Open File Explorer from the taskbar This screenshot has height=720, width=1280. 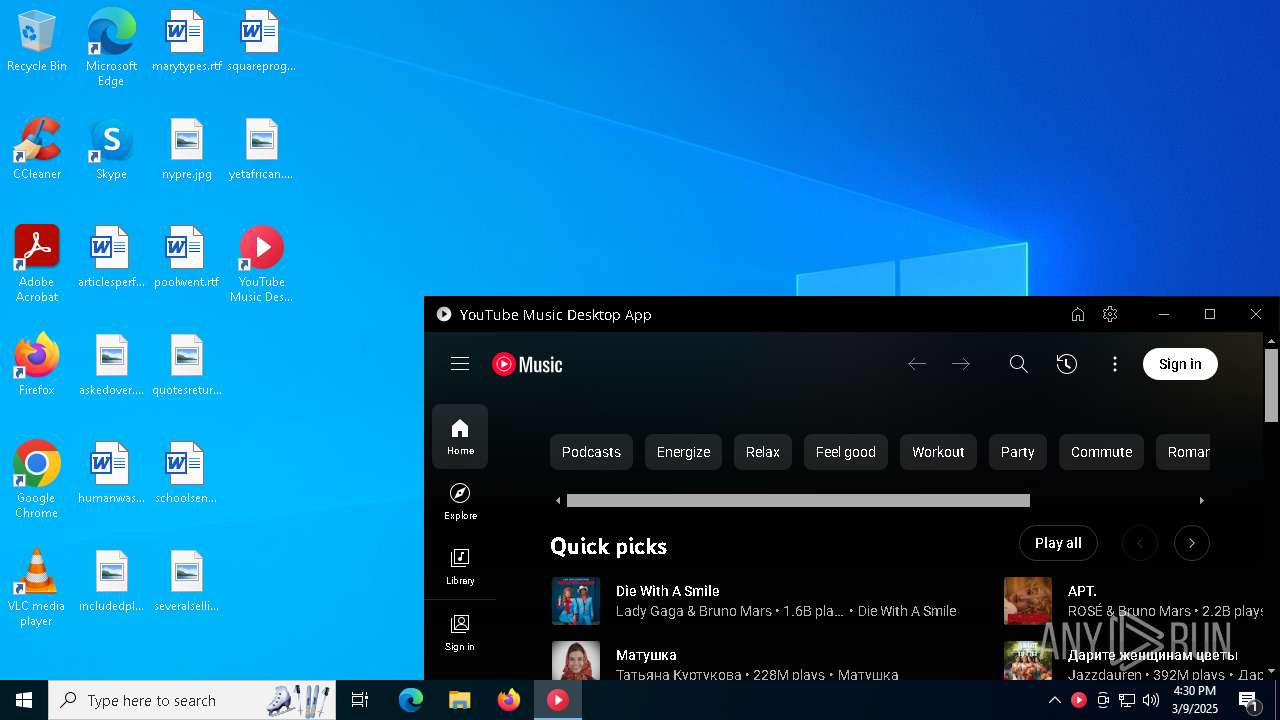pos(459,700)
